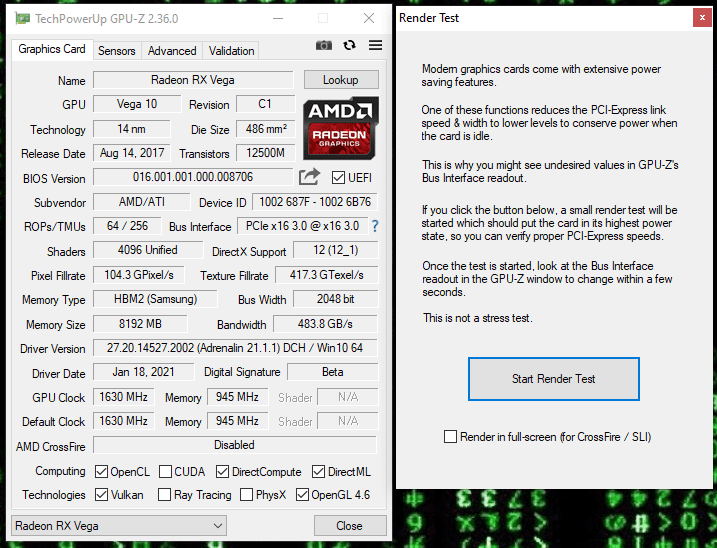Toggle the Vulkan checkbox
Image resolution: width=717 pixels, height=548 pixels.
(x=102, y=494)
